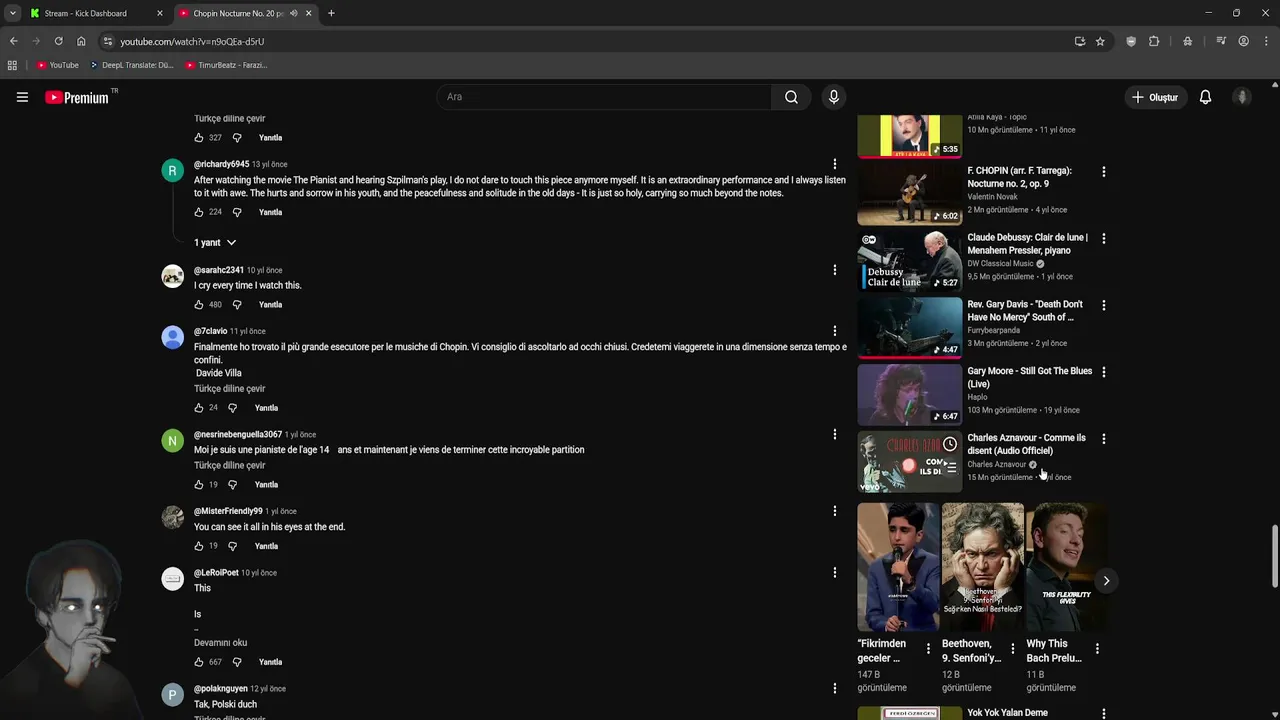Reply to @richardy6945 with Yanıtla
This screenshot has width=1280, height=720.
click(270, 212)
